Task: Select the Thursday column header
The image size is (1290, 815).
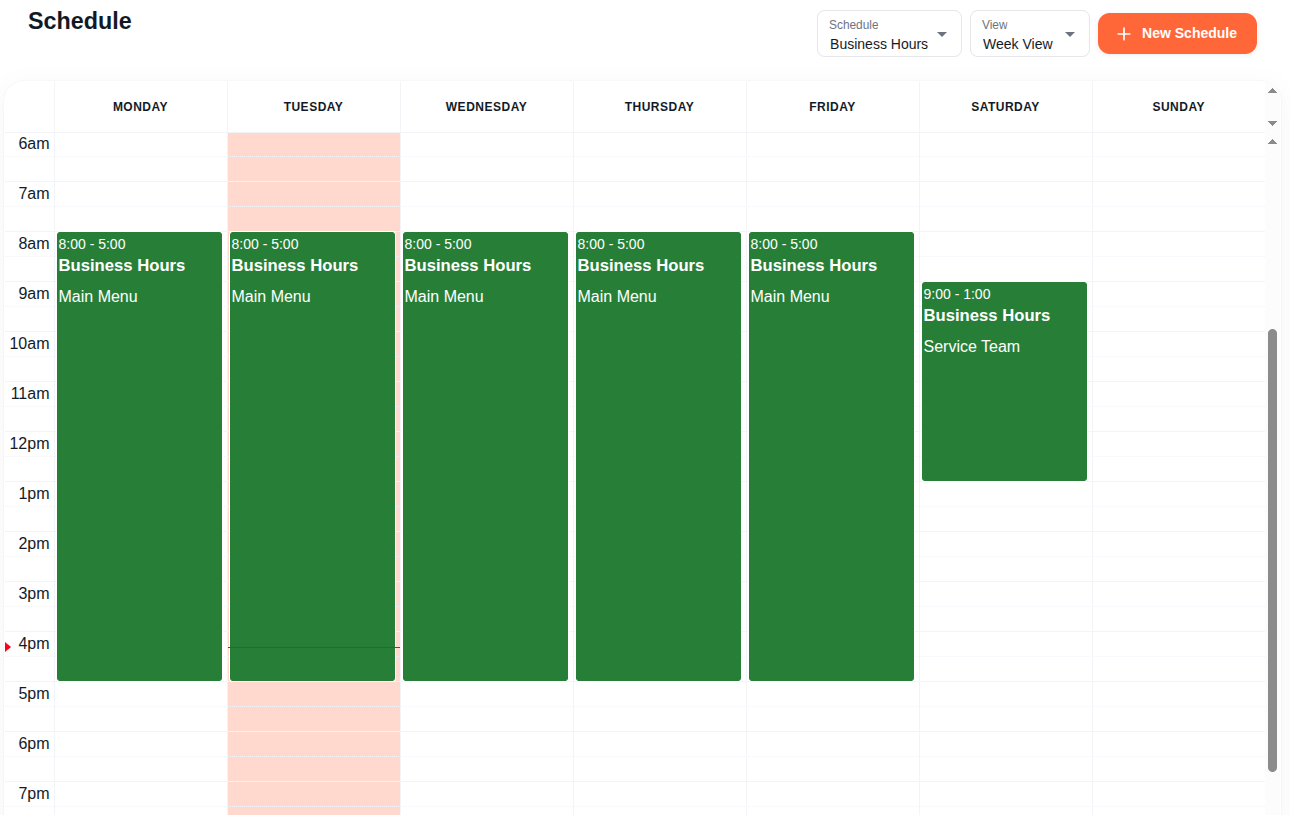Action: 659,107
